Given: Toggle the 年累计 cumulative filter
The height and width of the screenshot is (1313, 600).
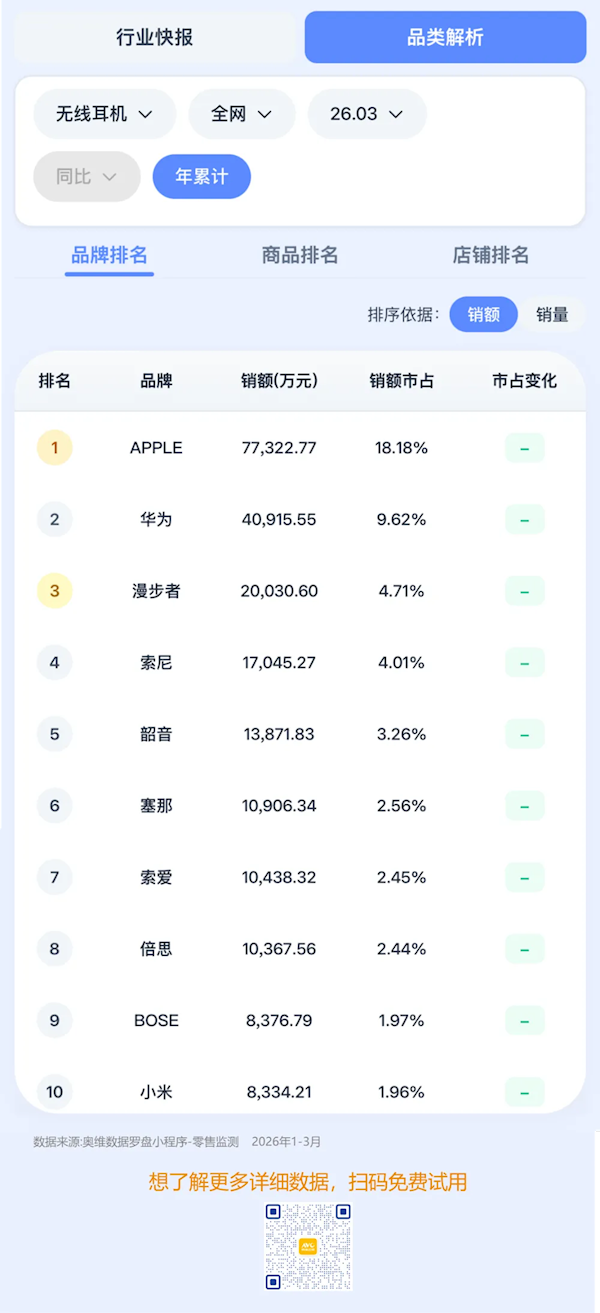Looking at the screenshot, I should [x=201, y=176].
